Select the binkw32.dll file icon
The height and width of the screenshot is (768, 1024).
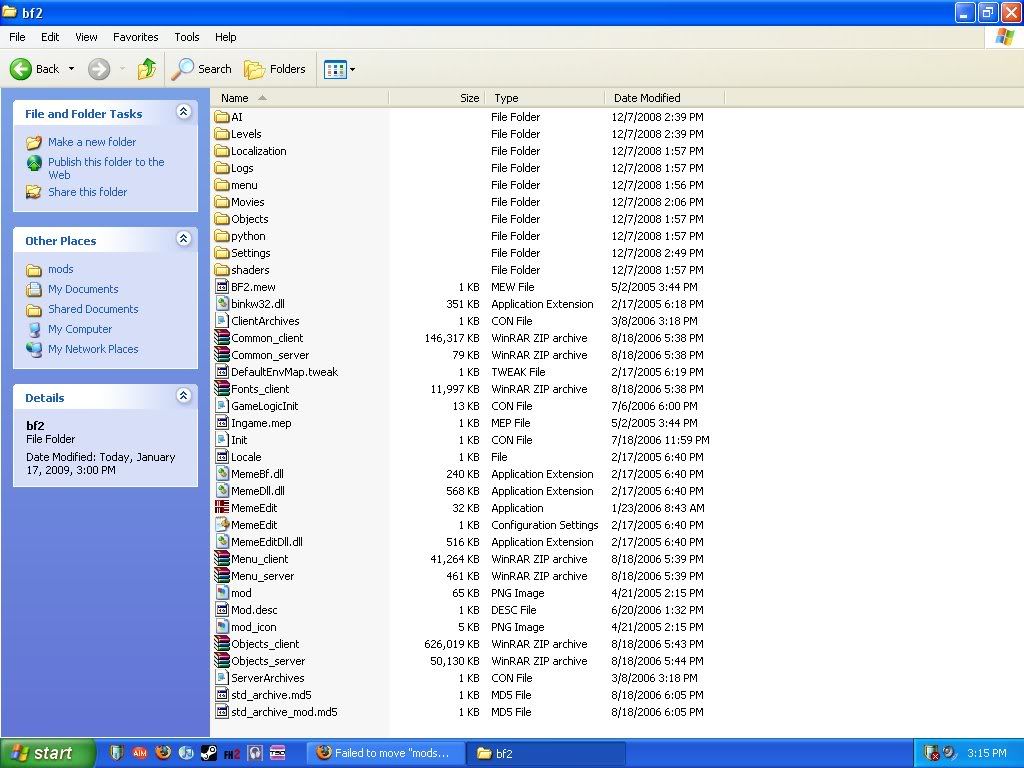[222, 304]
